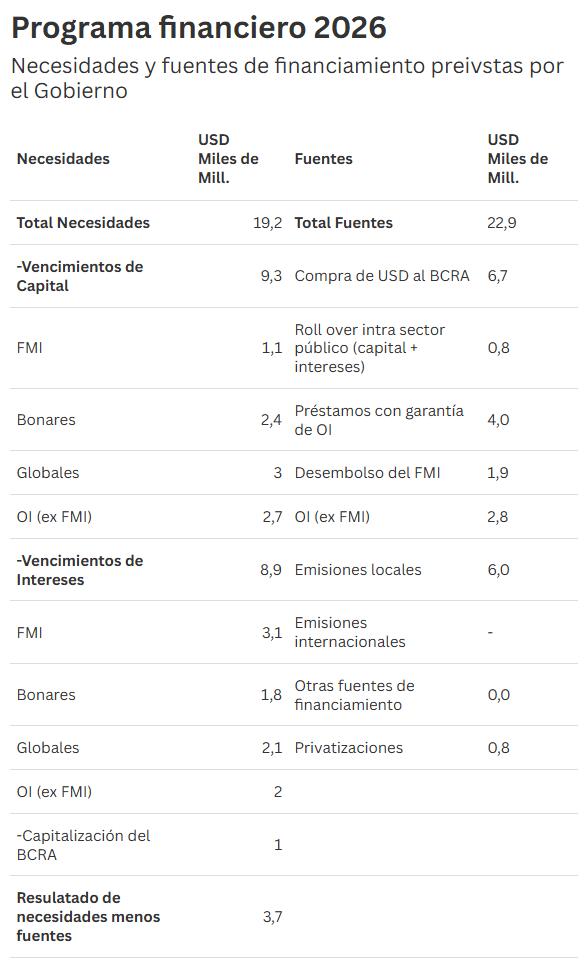Screen dimensions: 588x960
Task: Click the Compra de USD al BCRA cell
Action: point(382,276)
